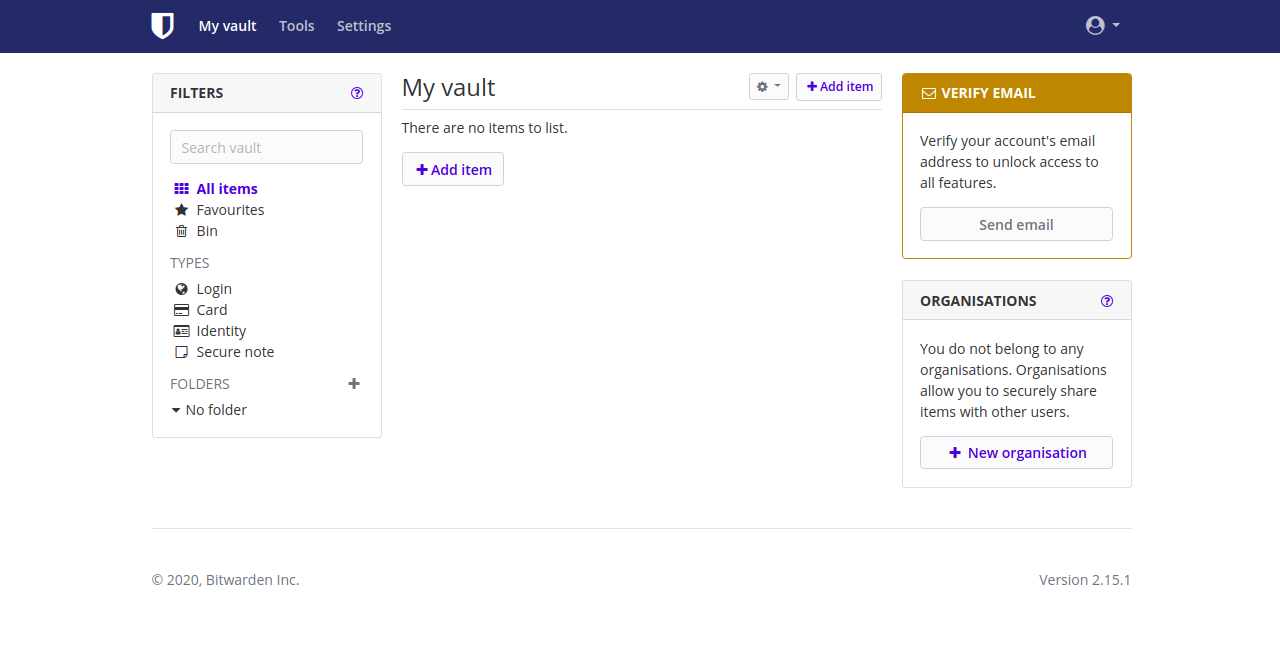Click the Bitwarden shield logo
Screen dimensions: 1280x668
coord(162,26)
